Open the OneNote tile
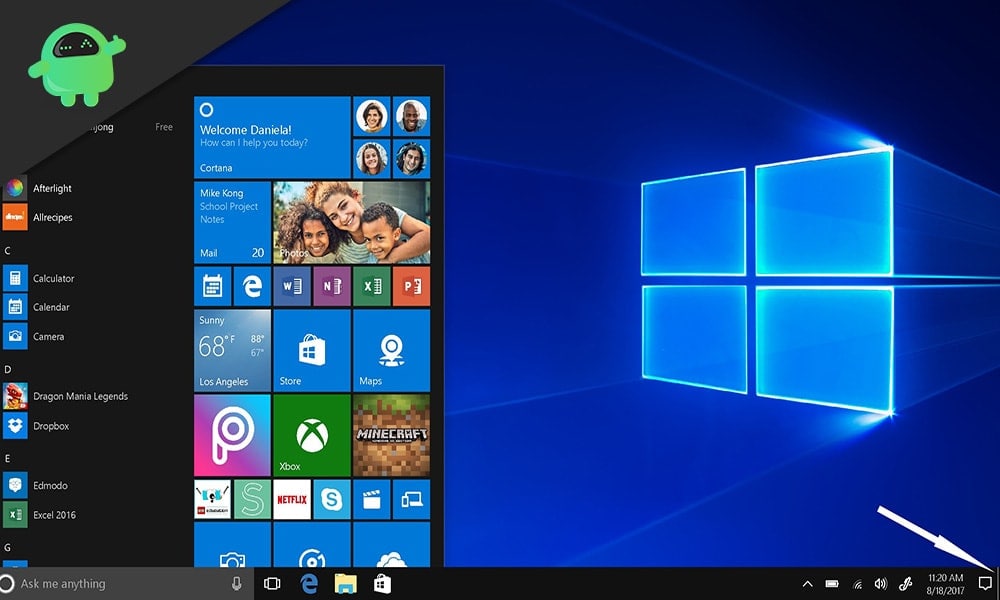1000x600 pixels. pyautogui.click(x=332, y=286)
